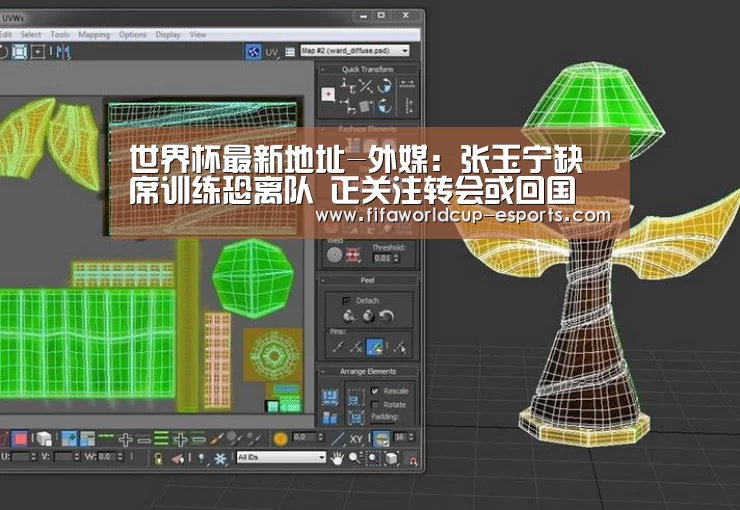The image size is (740, 510).
Task: Toggle Polygon sub-object mode red square
Action: point(20,440)
